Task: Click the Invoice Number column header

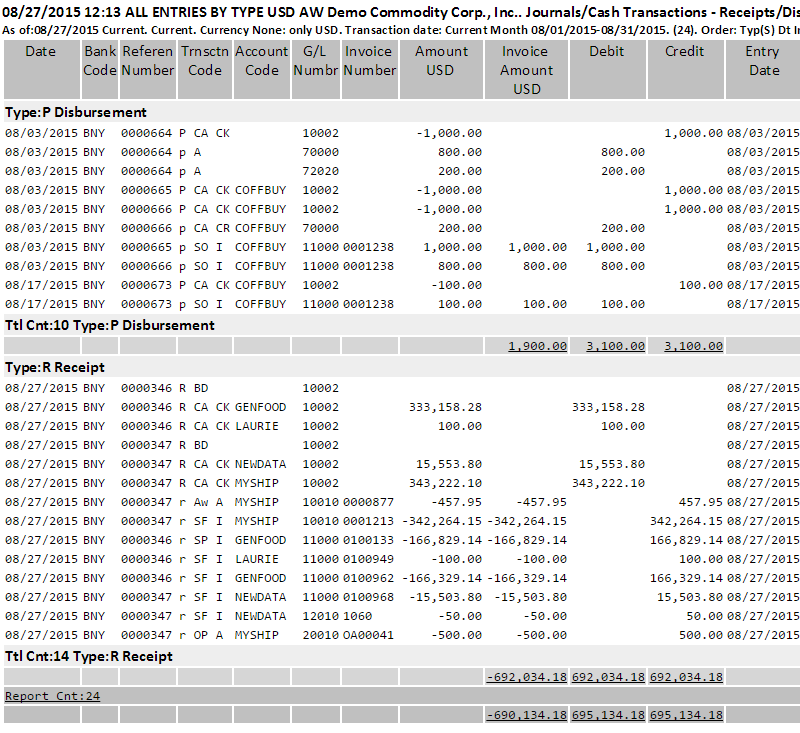Action: (369, 70)
